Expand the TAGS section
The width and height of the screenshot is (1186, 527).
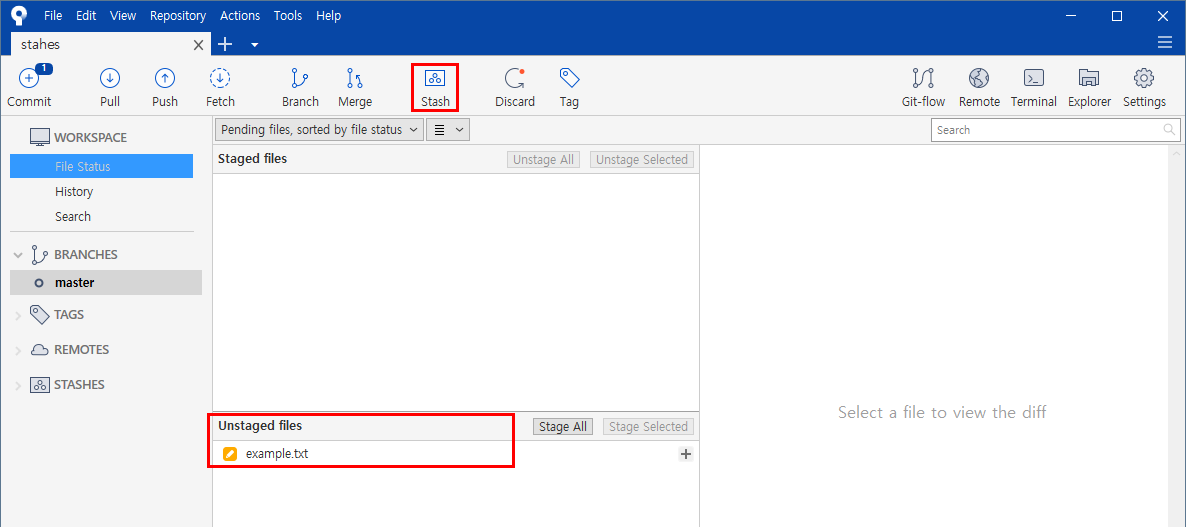click(x=18, y=315)
